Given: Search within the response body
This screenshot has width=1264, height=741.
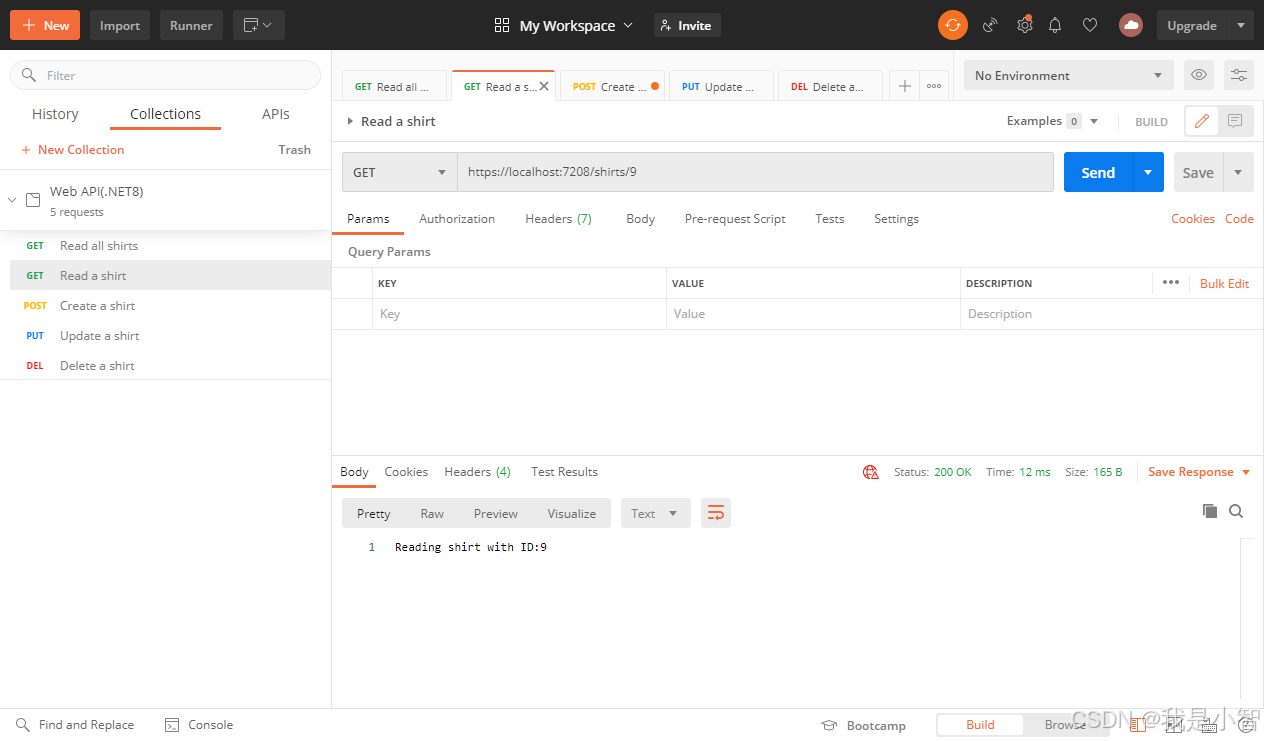Looking at the screenshot, I should (1236, 511).
